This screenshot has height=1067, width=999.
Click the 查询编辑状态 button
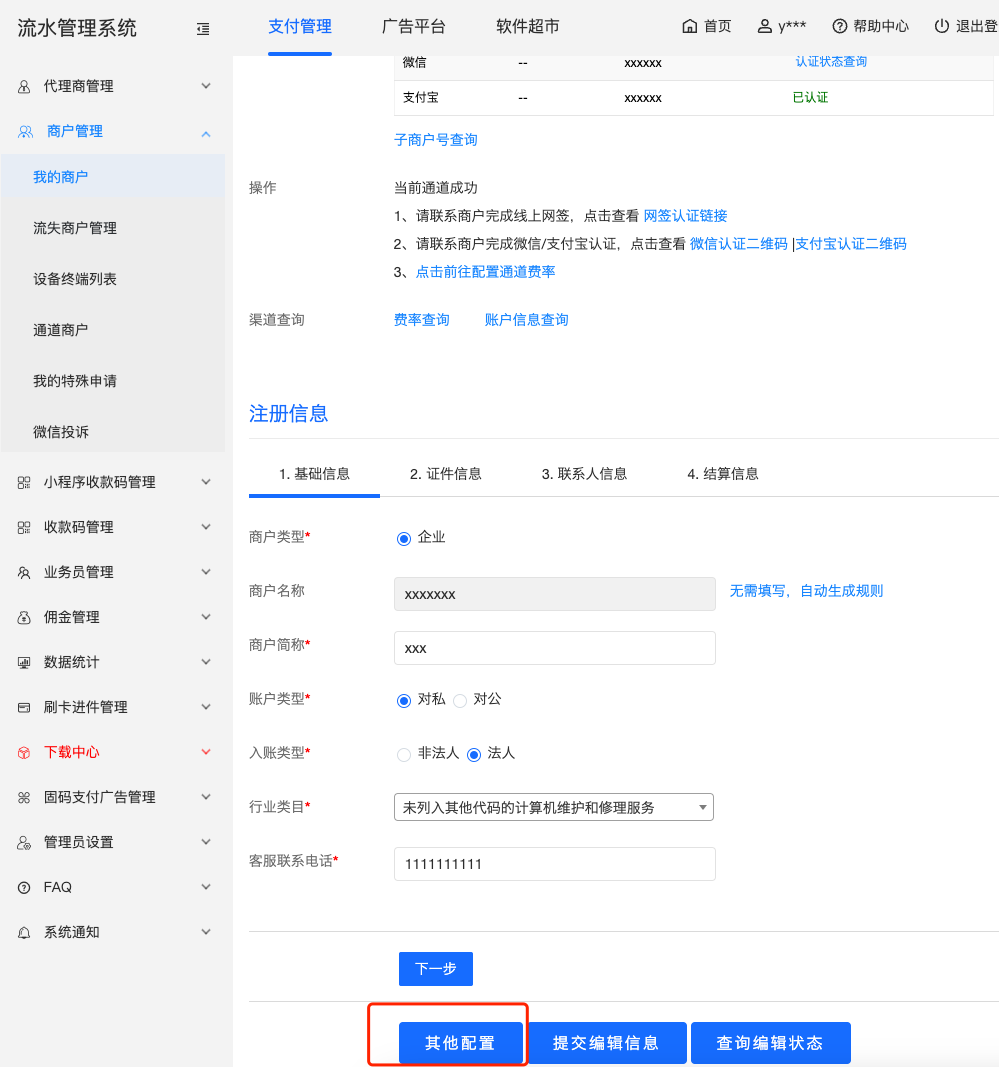770,1043
